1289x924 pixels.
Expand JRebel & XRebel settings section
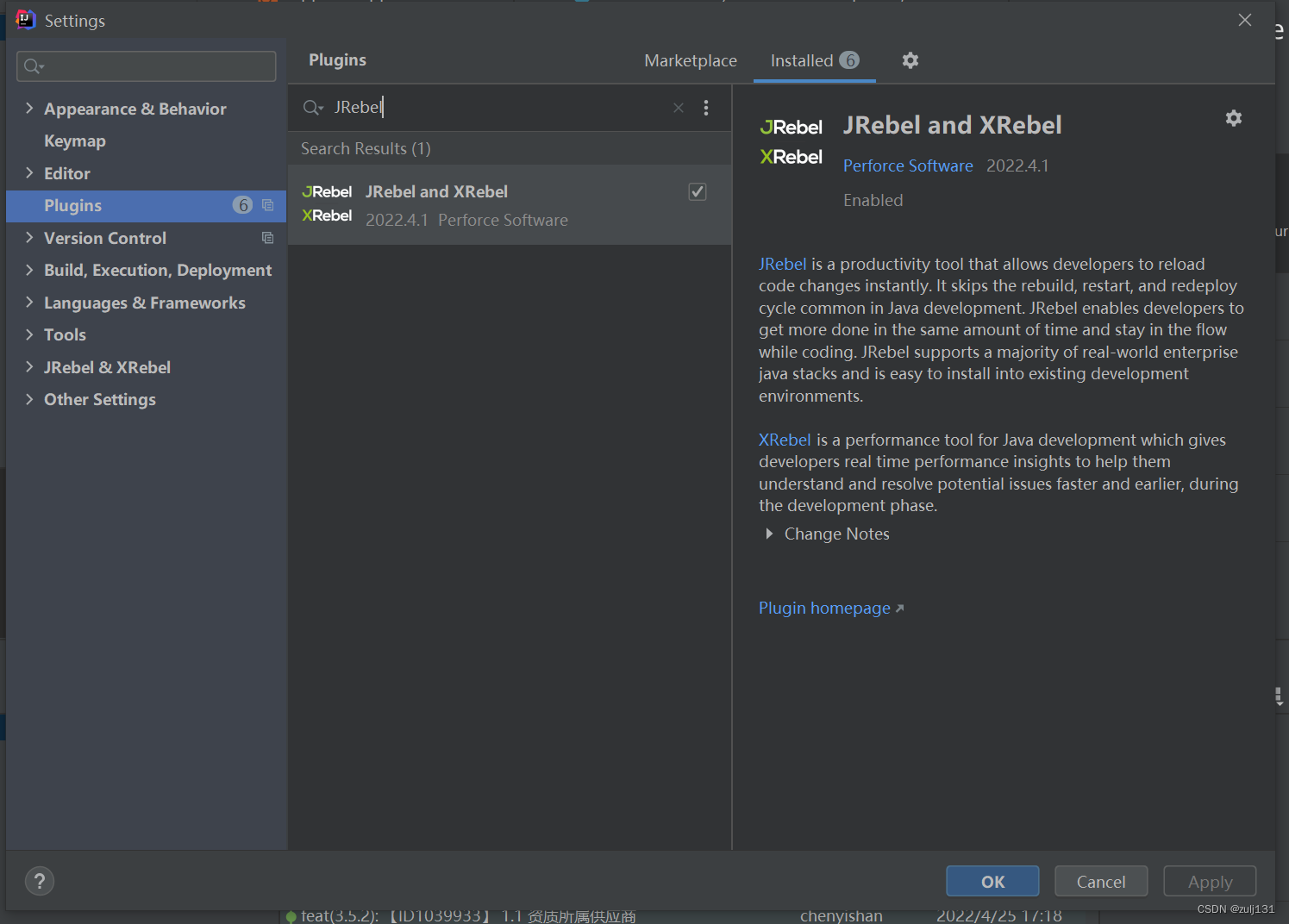pos(29,367)
